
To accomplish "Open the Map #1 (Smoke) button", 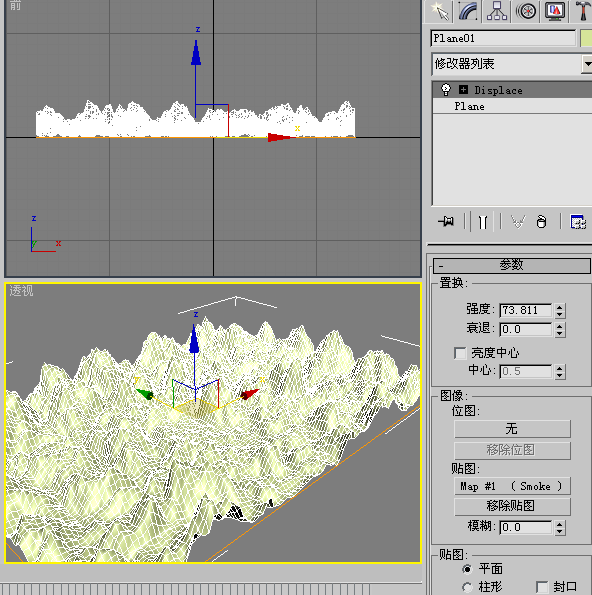I will [x=512, y=486].
